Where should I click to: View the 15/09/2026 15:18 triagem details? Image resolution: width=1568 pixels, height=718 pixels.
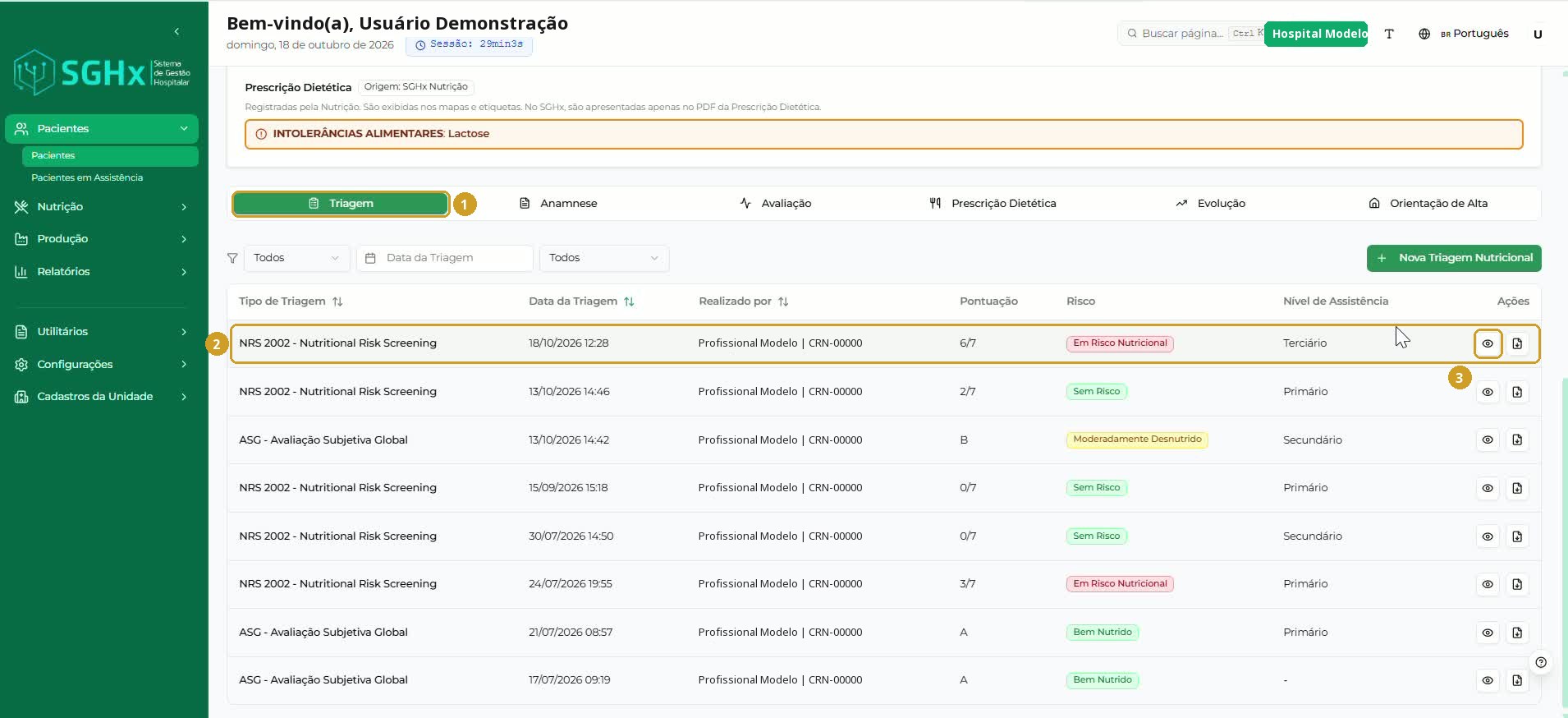tap(1488, 488)
